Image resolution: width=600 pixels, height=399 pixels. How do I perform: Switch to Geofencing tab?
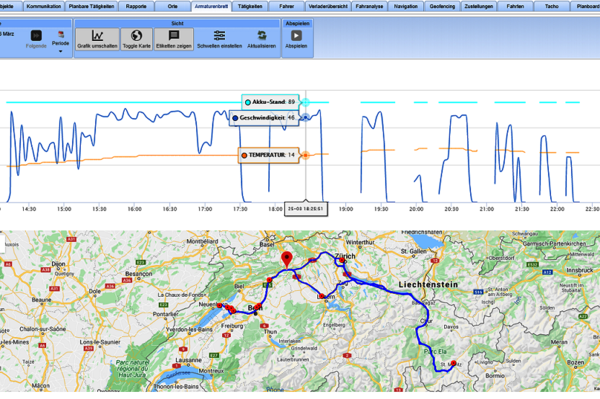(442, 6)
